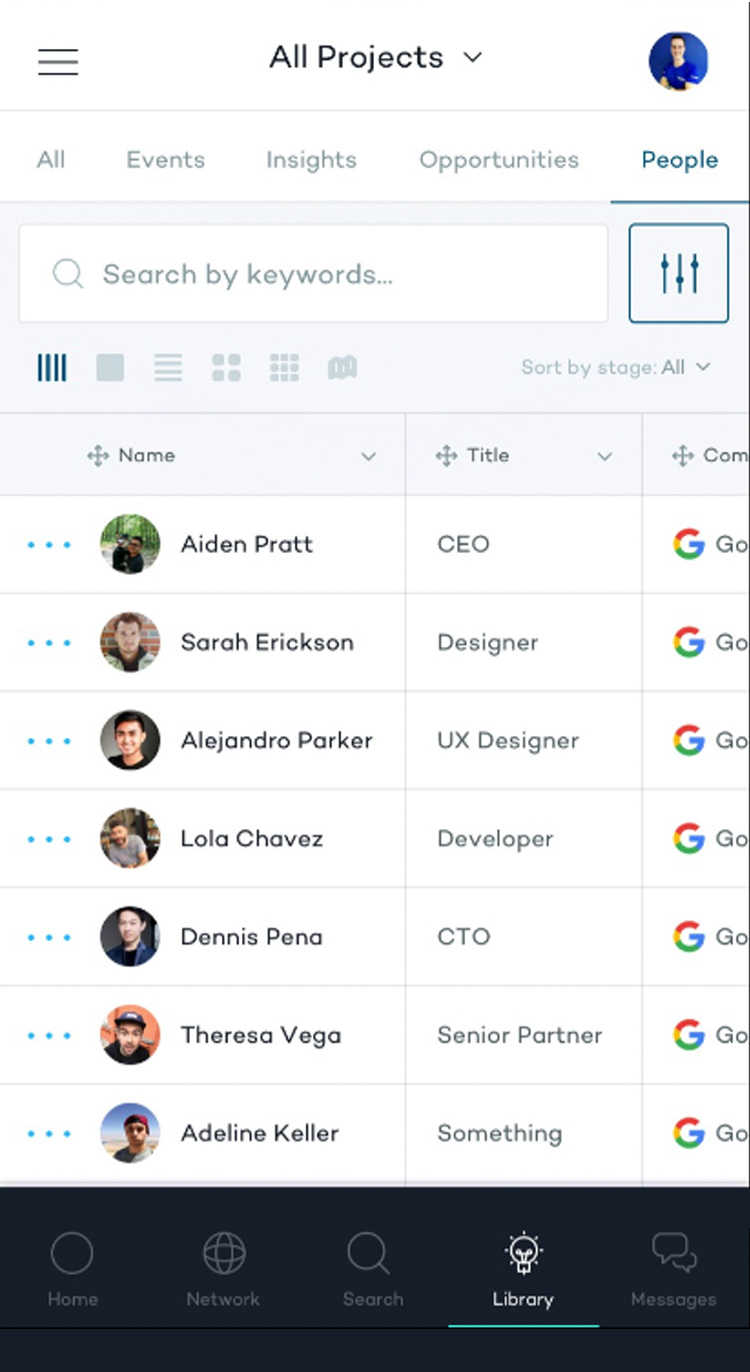Expand the Title column chevron

[x=604, y=456]
